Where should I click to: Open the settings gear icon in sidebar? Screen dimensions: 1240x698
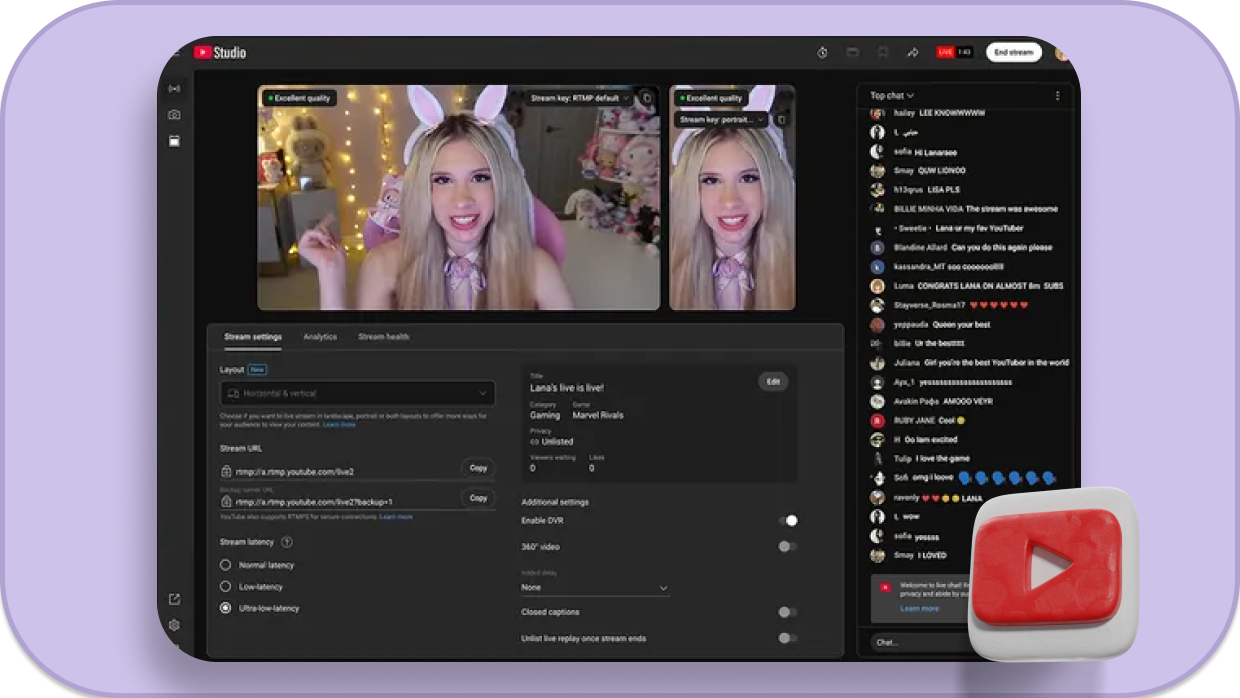[x=174, y=625]
